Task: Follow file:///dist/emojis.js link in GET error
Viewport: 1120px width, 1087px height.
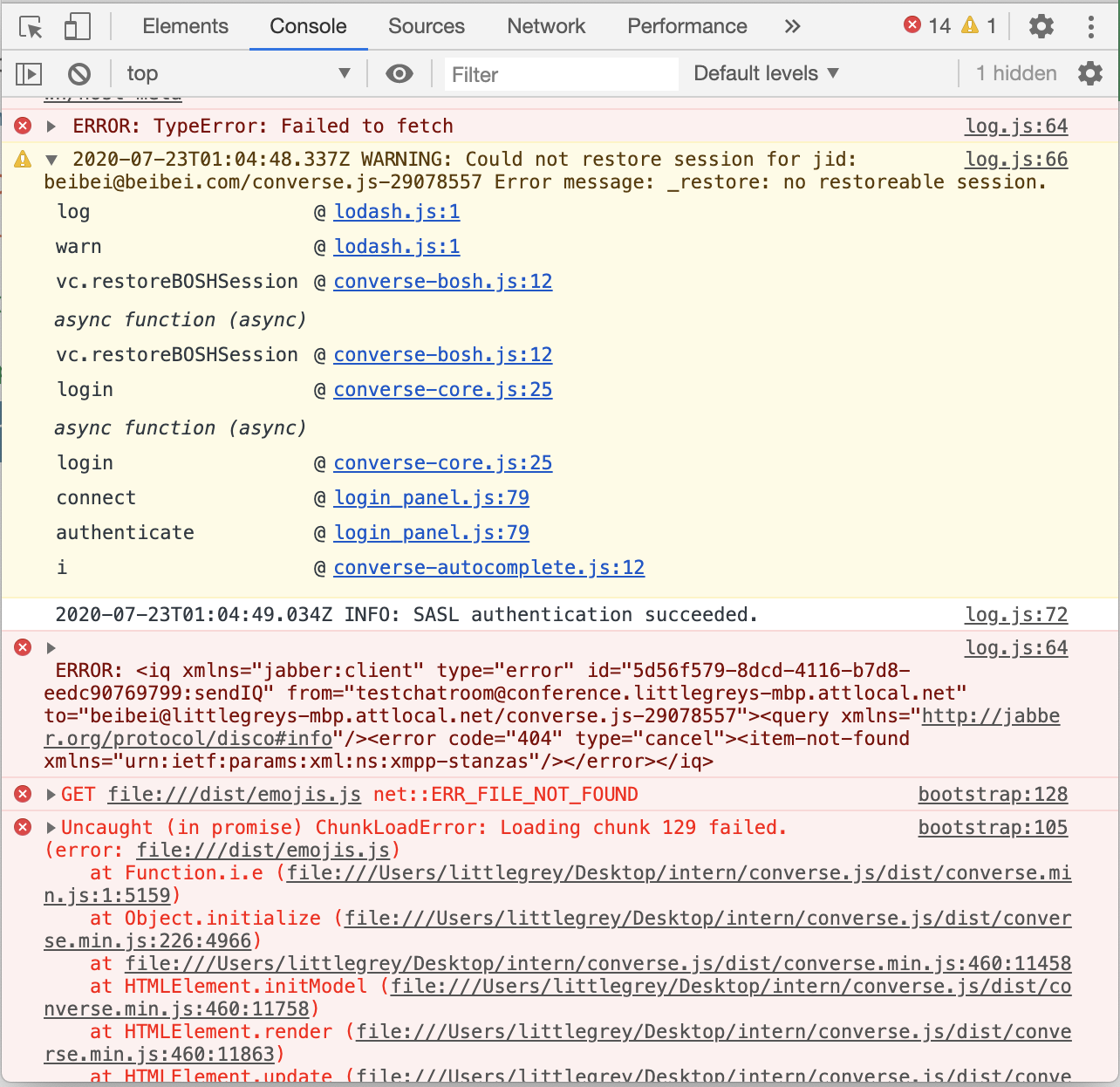Action: click(235, 795)
